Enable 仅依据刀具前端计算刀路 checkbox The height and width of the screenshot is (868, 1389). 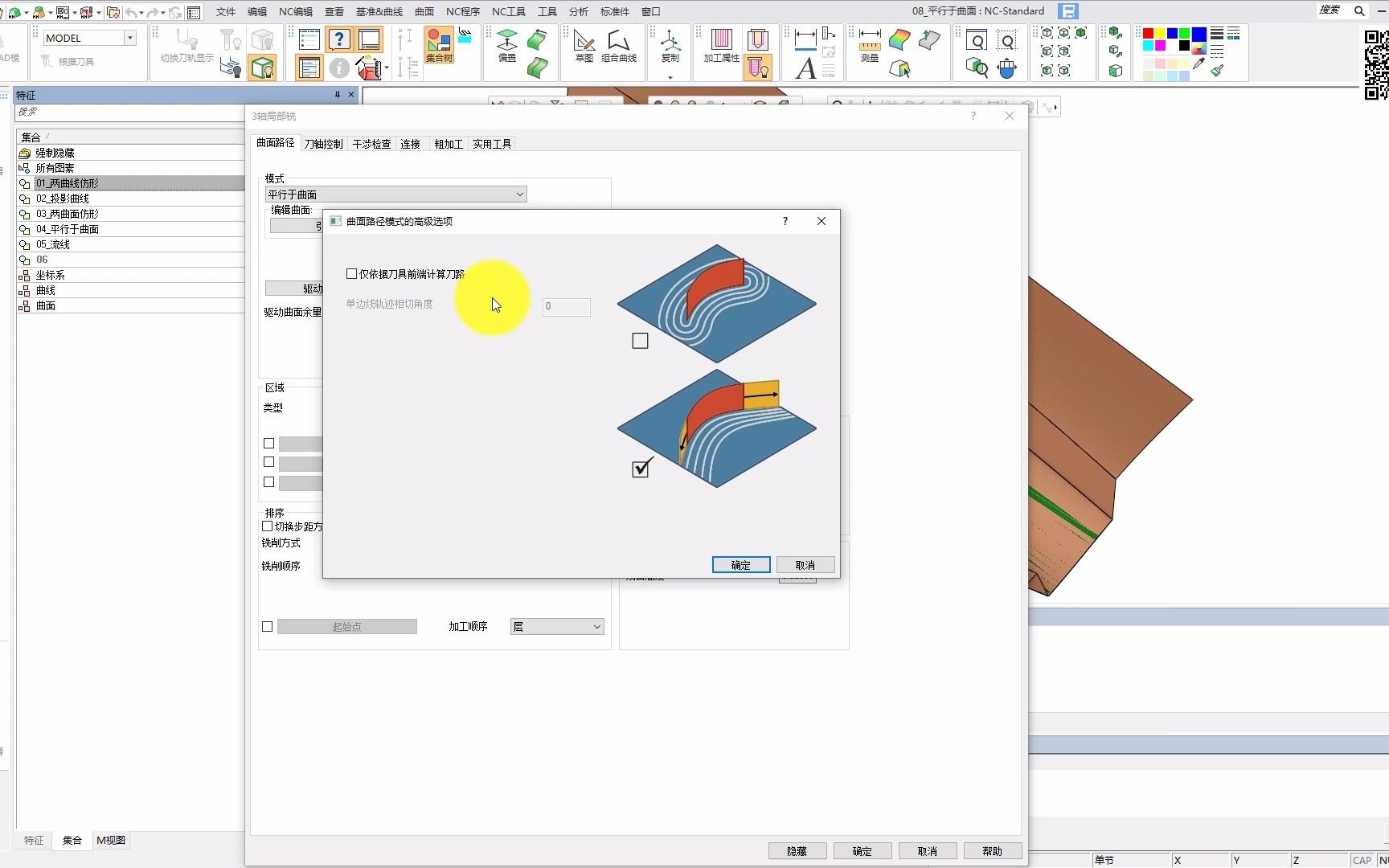351,274
